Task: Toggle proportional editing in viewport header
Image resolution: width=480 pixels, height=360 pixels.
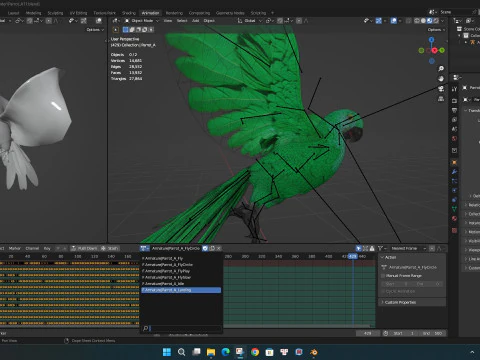Action: point(299,21)
